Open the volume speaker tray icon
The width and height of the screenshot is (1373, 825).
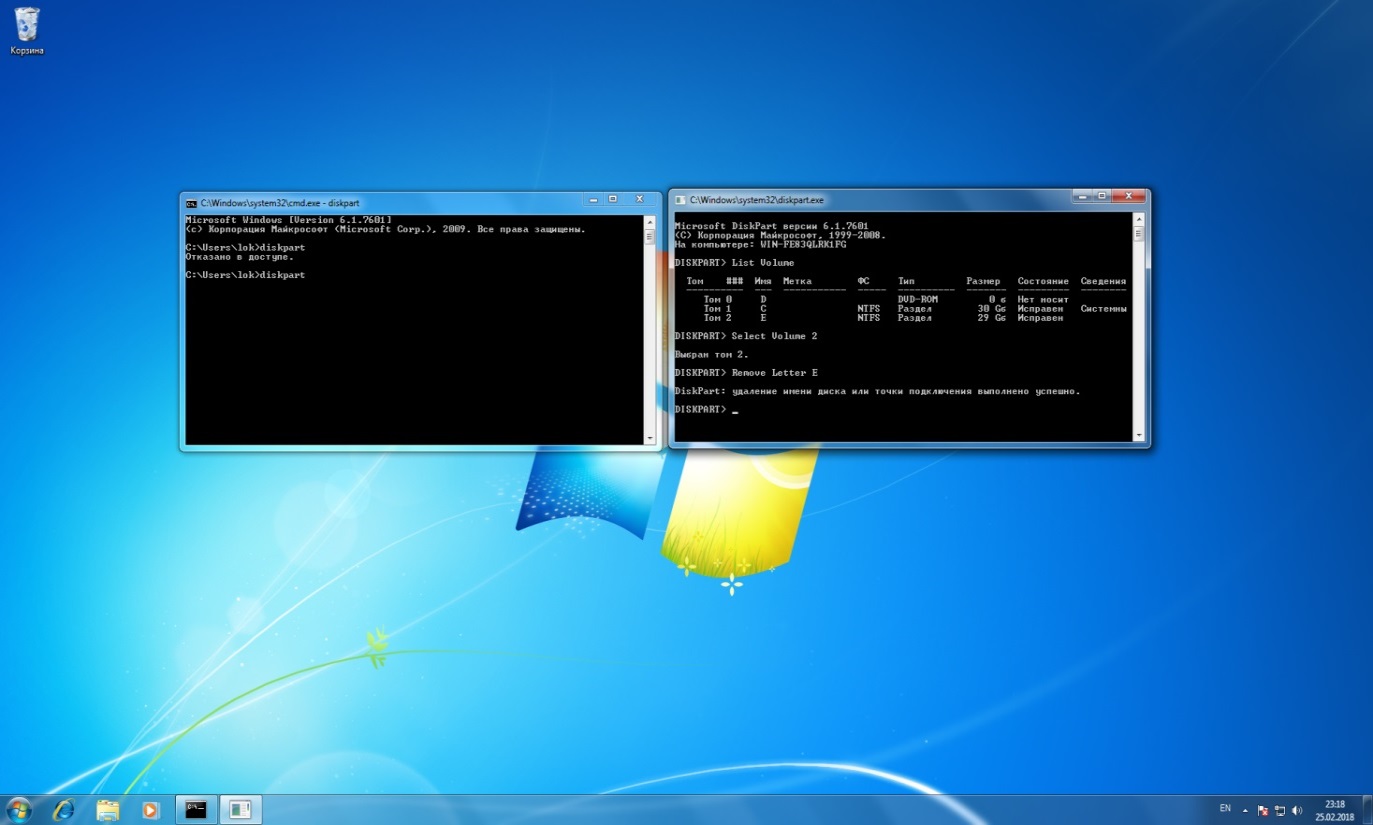(x=1297, y=810)
